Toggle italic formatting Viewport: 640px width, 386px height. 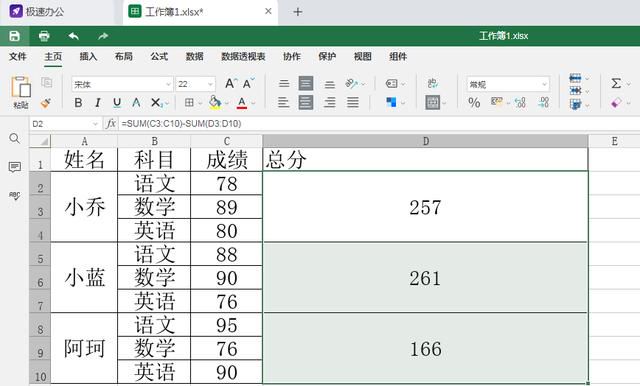[x=98, y=102]
